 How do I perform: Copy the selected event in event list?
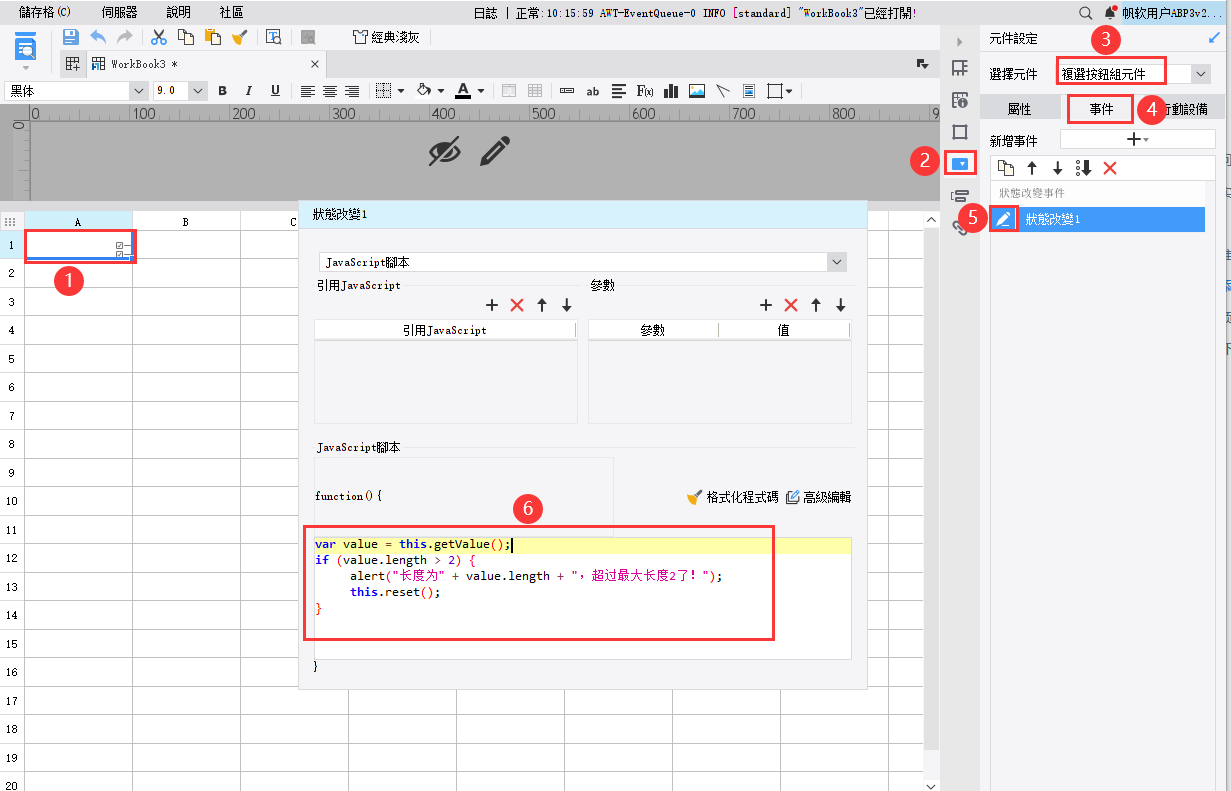[1007, 168]
